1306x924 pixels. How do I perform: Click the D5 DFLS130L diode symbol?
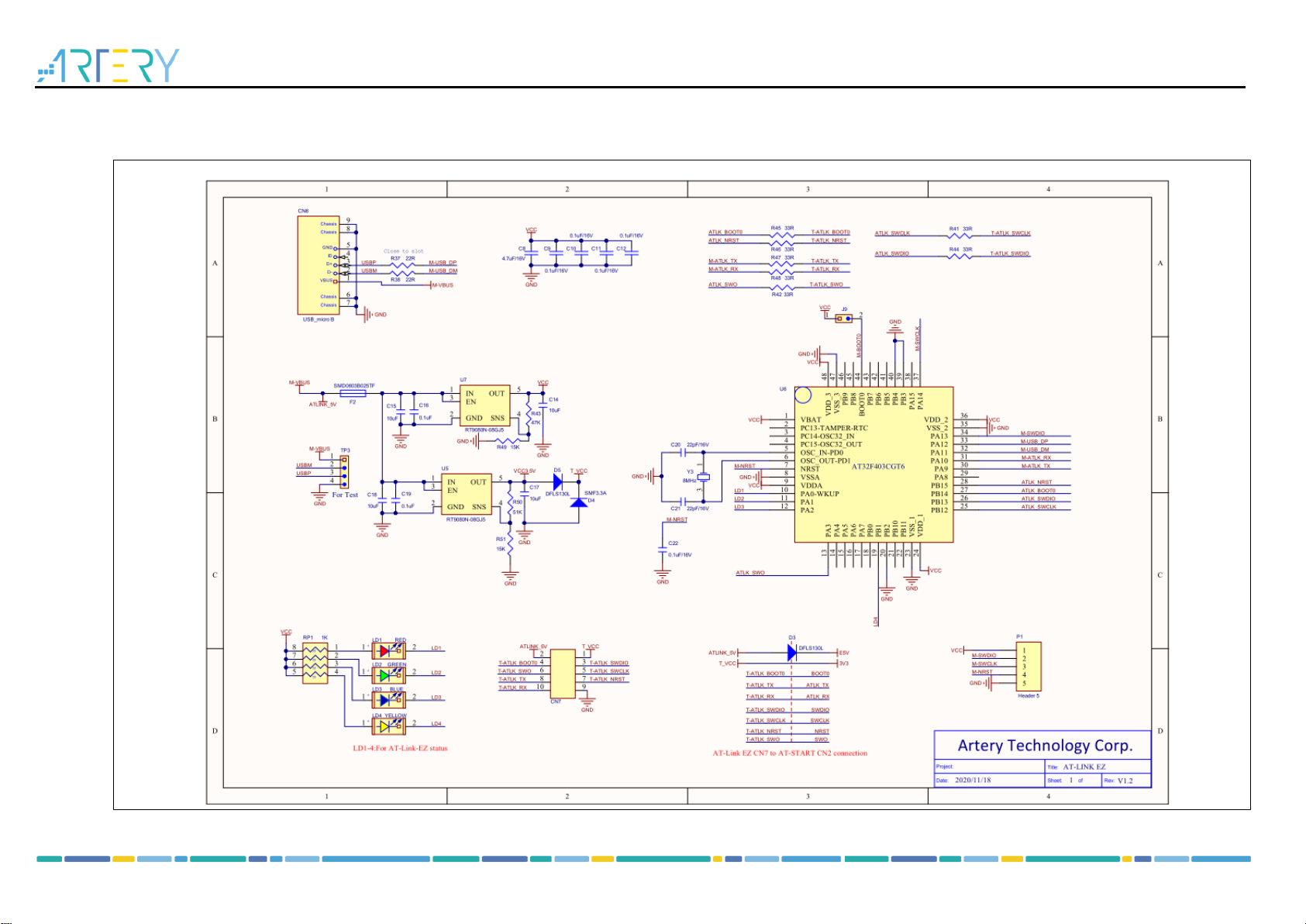pos(557,481)
